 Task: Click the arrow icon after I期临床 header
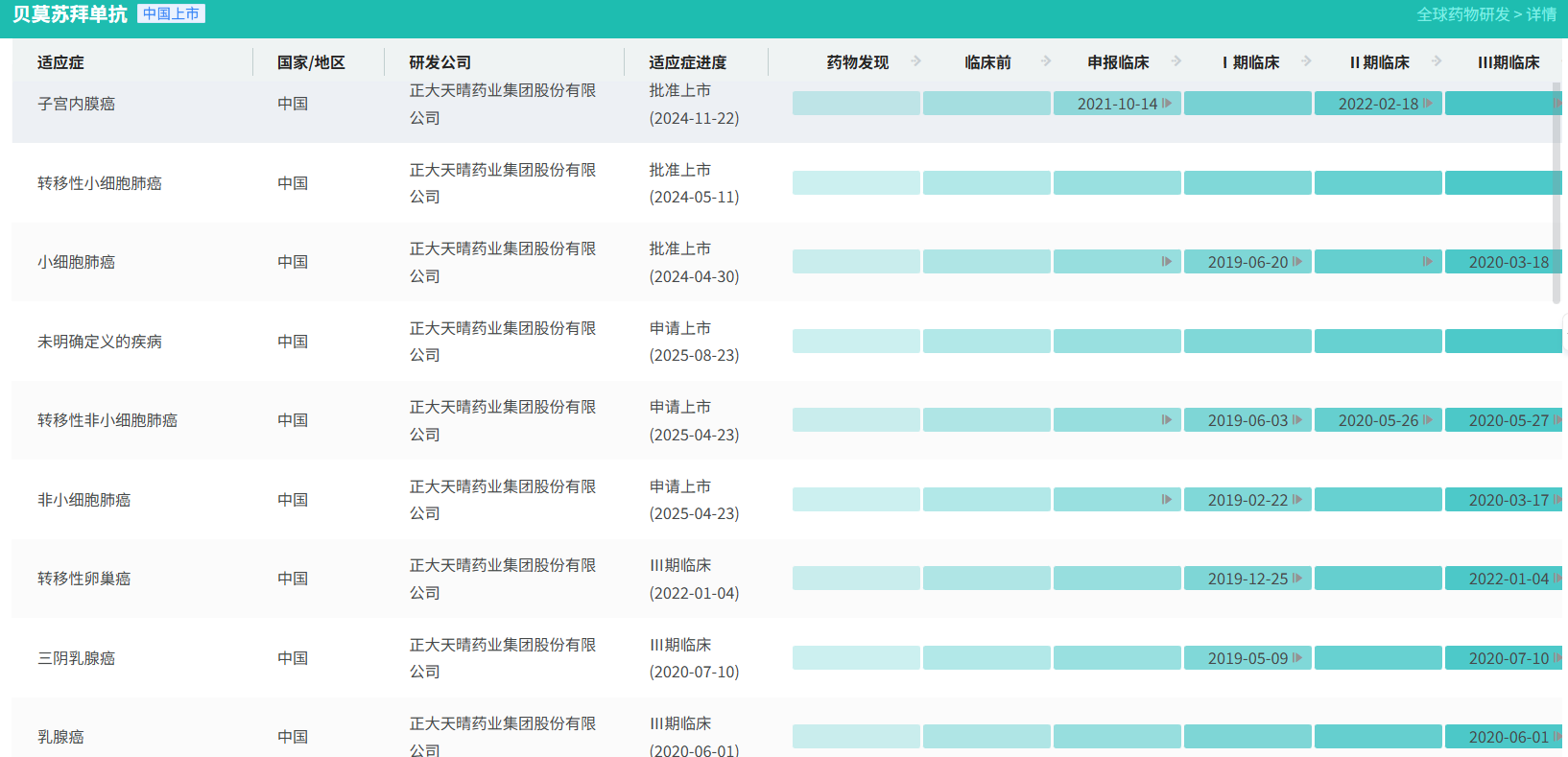tap(1306, 61)
